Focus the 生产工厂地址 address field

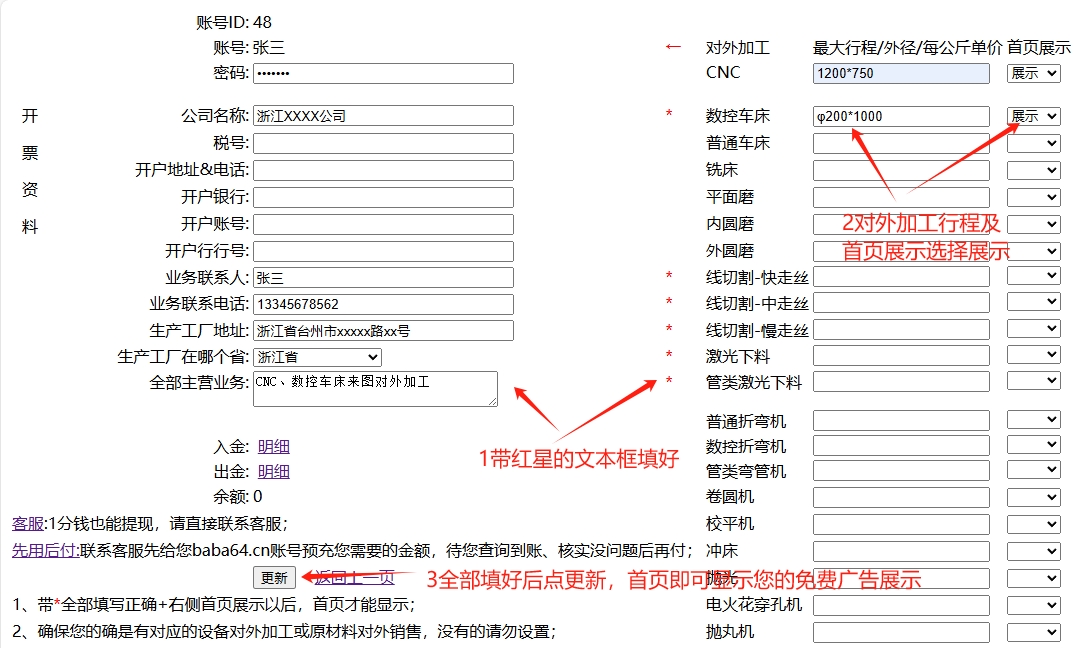(x=383, y=330)
